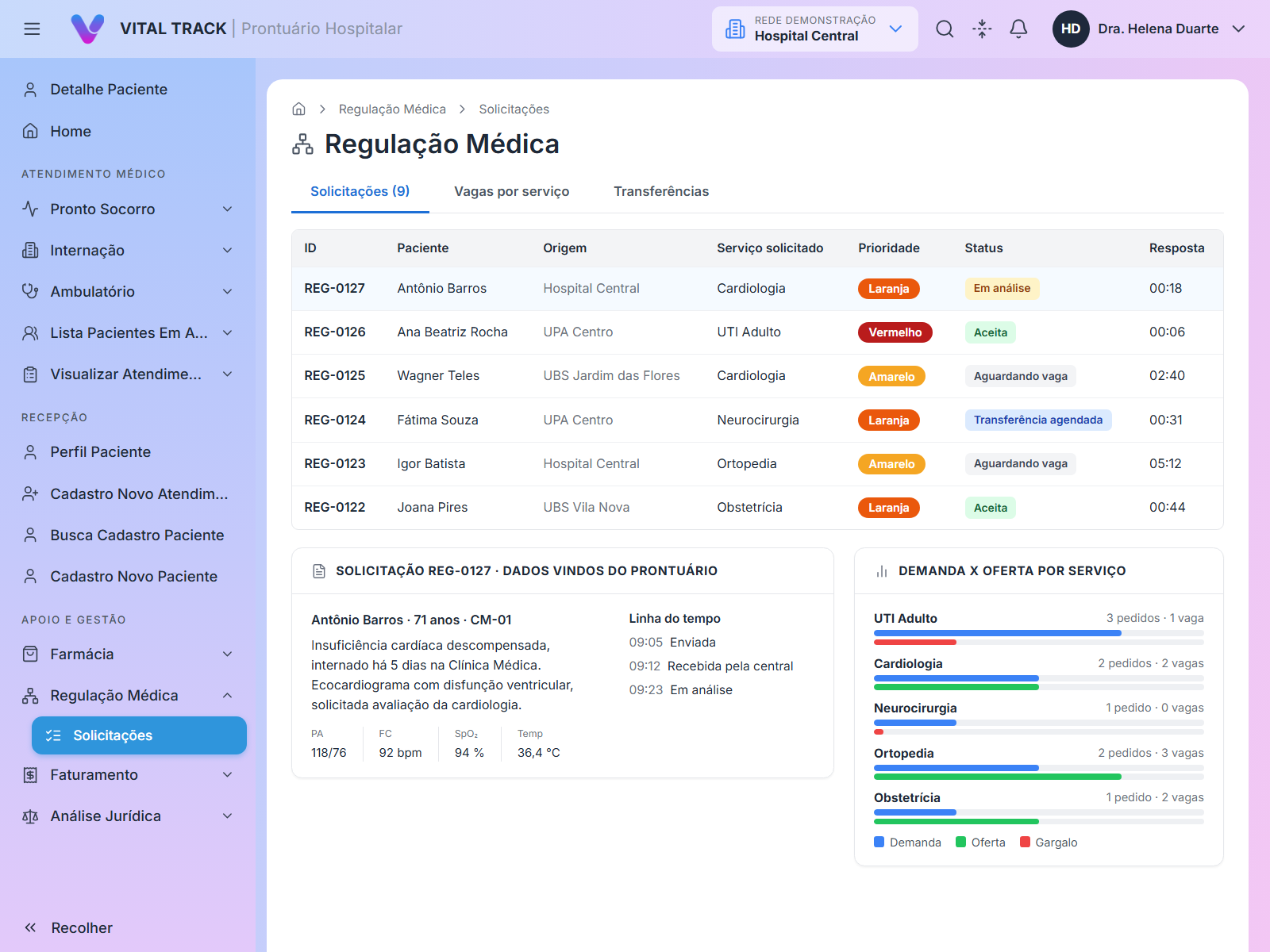1270x952 pixels.
Task: Click the Internação building icon
Action: click(x=30, y=250)
